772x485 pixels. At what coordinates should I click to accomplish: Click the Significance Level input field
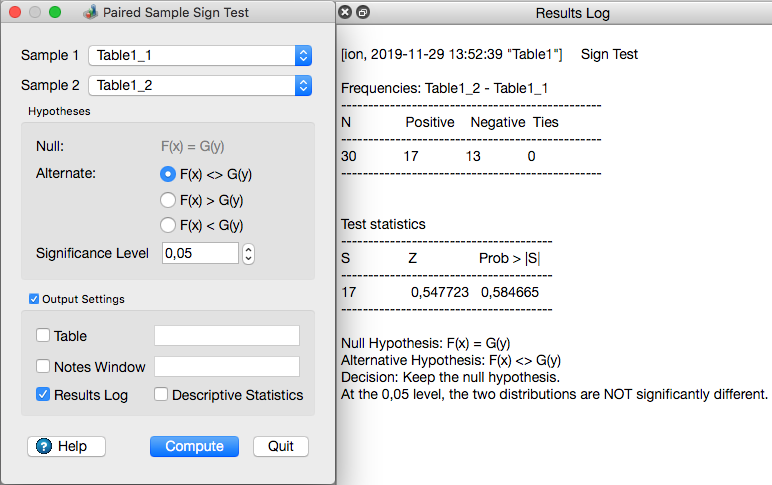click(199, 254)
